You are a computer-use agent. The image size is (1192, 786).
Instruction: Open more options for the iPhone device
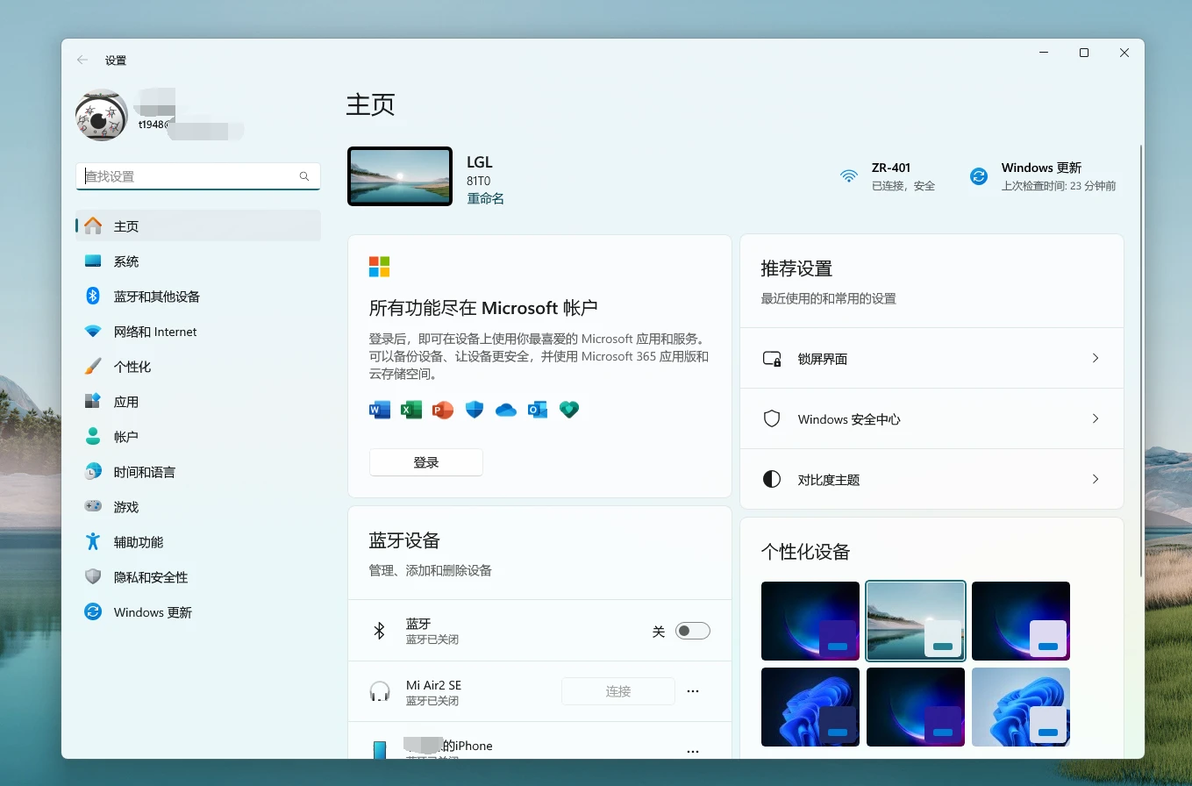pos(693,751)
